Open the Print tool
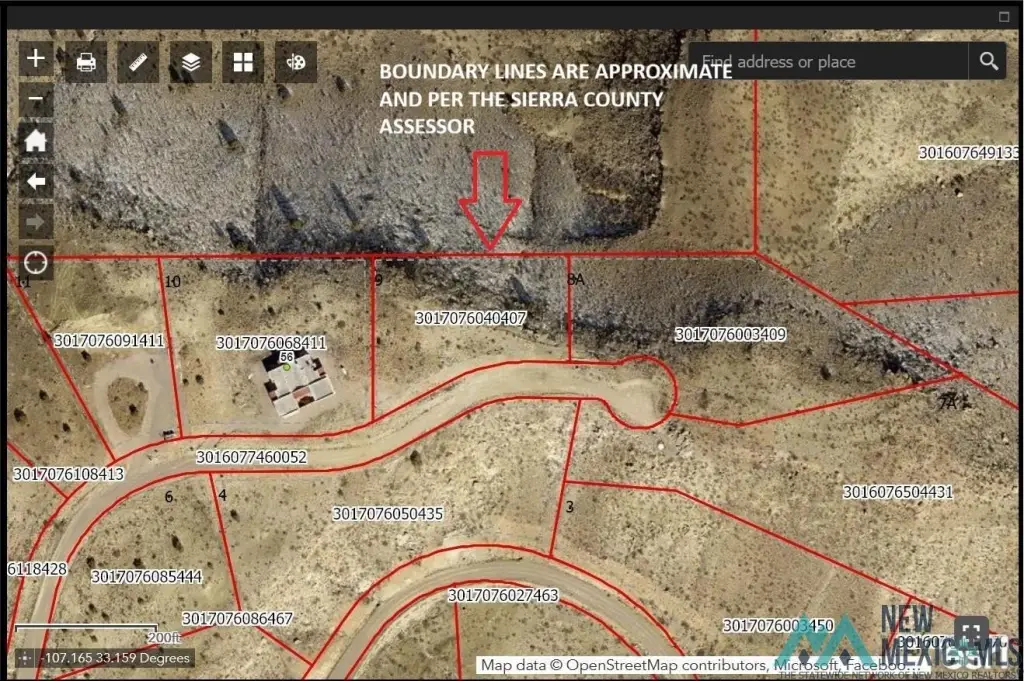The image size is (1024, 681). [87, 63]
